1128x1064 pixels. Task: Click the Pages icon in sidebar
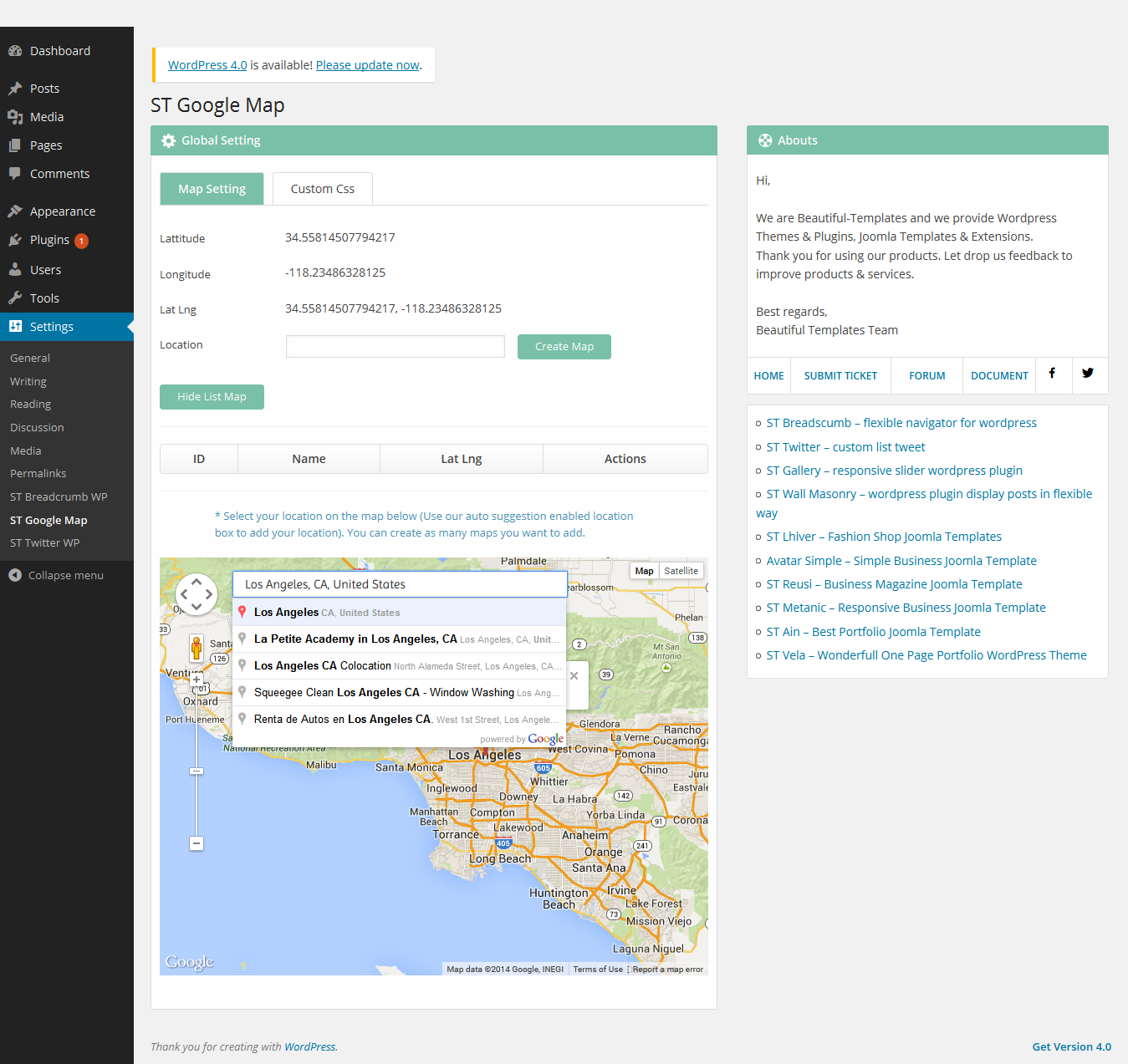click(x=15, y=145)
